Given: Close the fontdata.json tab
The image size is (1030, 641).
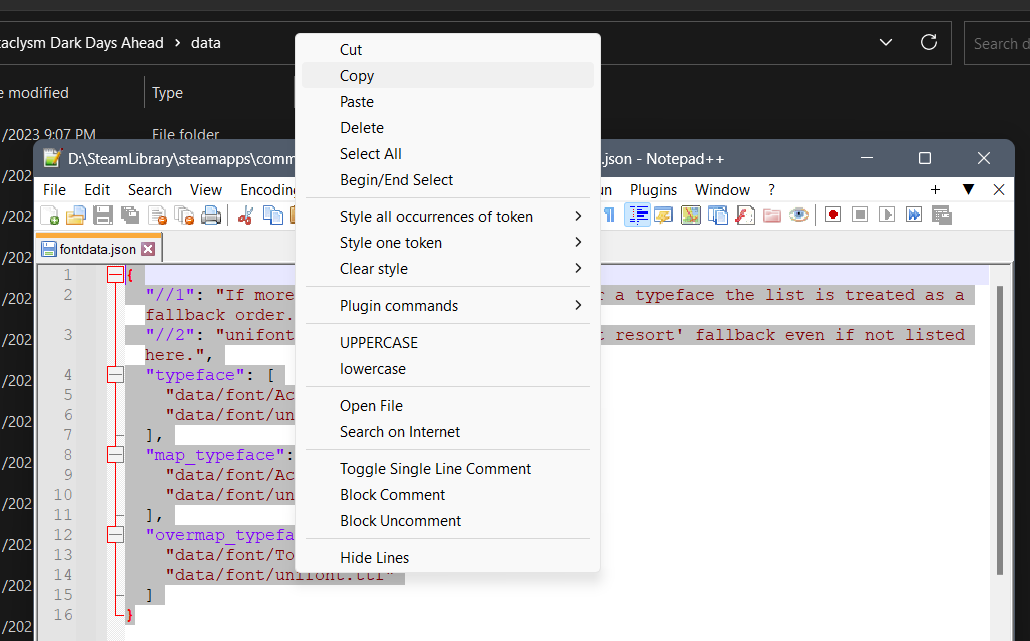Looking at the screenshot, I should (148, 249).
